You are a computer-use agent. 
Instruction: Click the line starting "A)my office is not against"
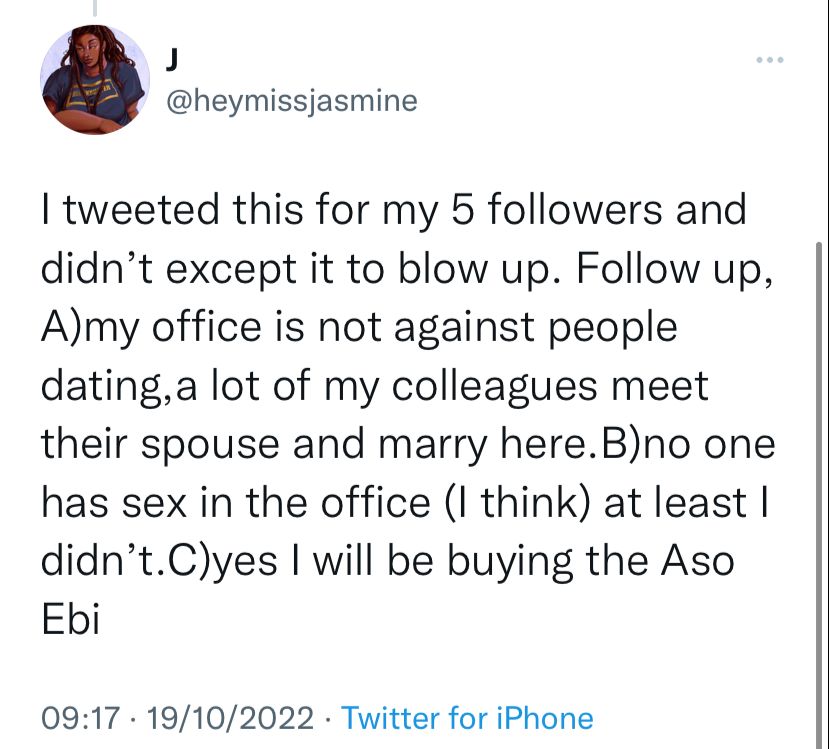359,327
